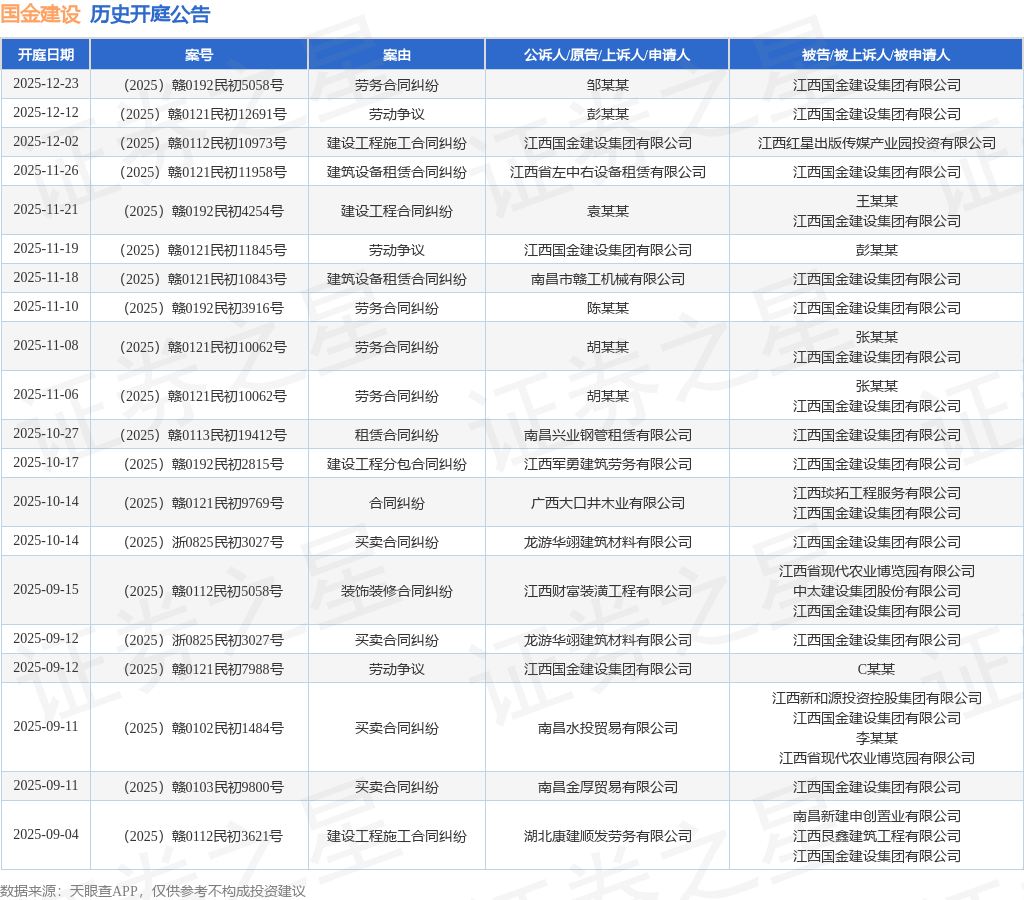Click the 历史开庭公告 heading
This screenshot has width=1024, height=900.
coord(150,14)
